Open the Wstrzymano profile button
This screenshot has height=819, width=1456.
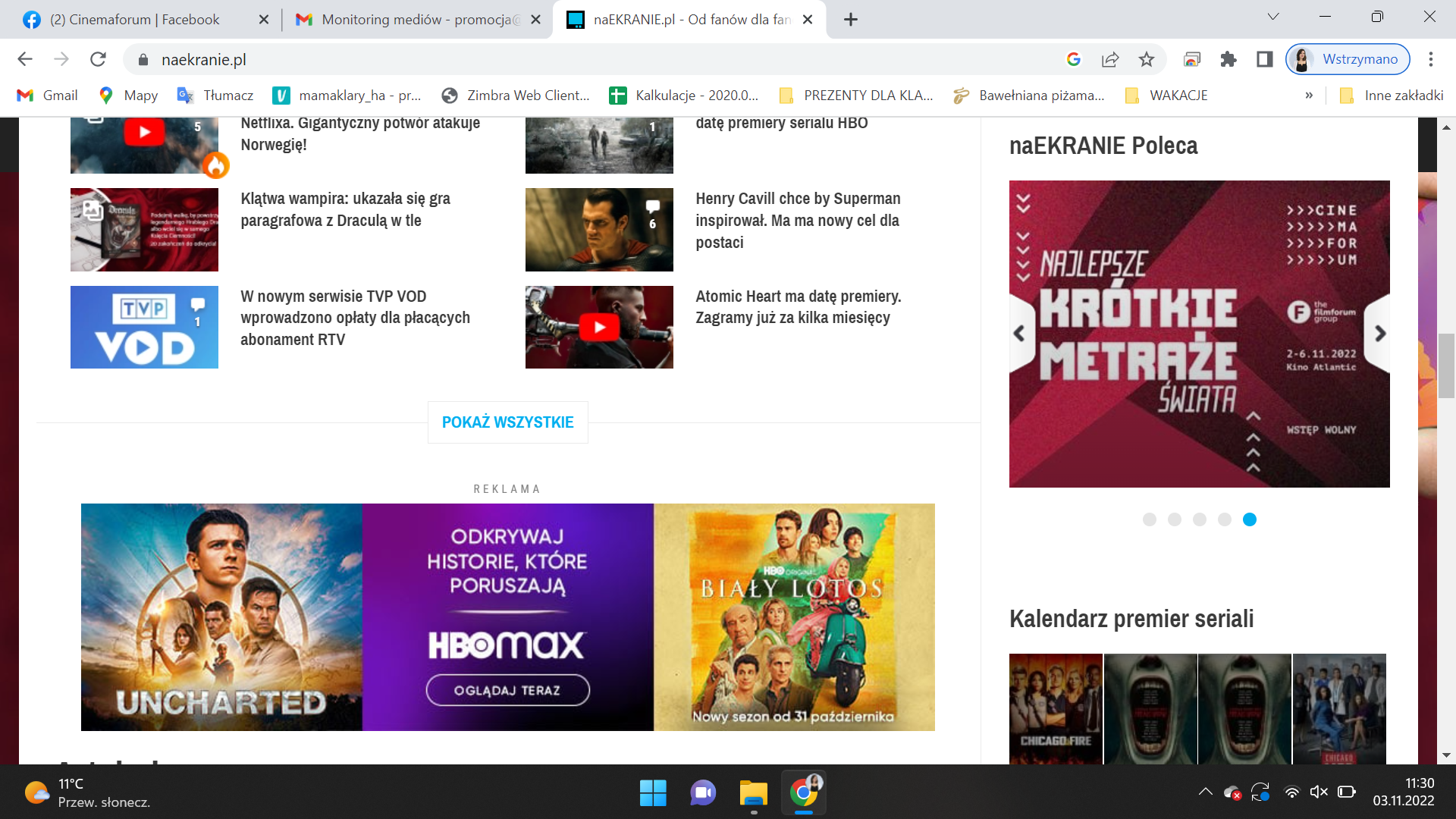click(x=1348, y=59)
